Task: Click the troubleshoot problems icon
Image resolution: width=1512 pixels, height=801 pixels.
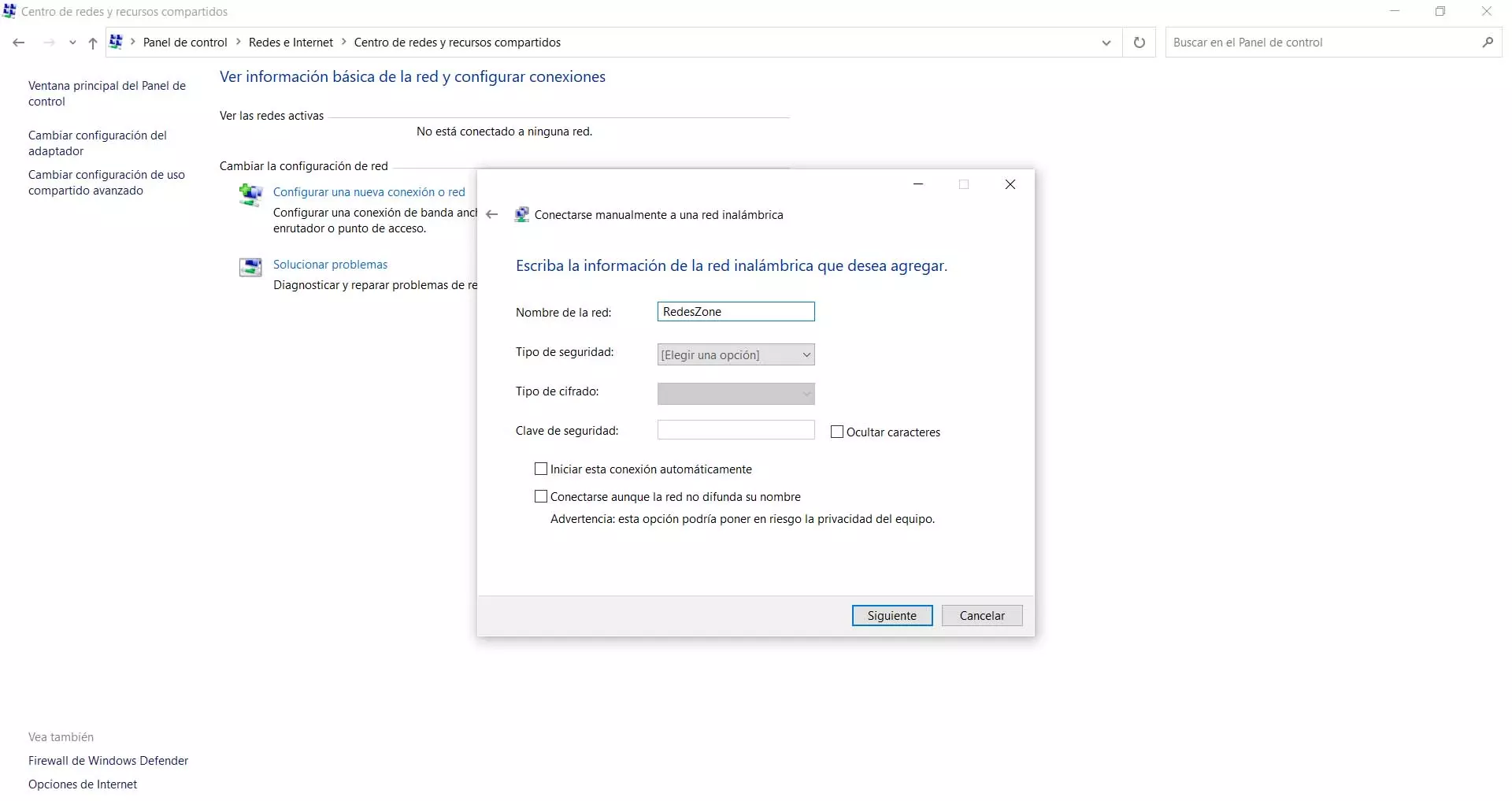Action: pos(250,267)
